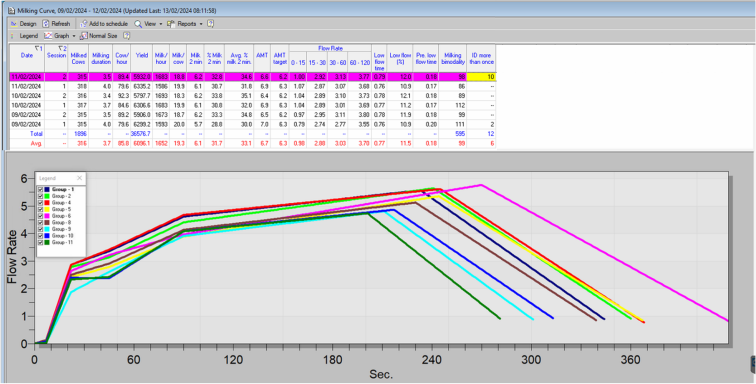Click the red Group - 4 color swatch
This screenshot has height=384, width=756.
point(47,203)
